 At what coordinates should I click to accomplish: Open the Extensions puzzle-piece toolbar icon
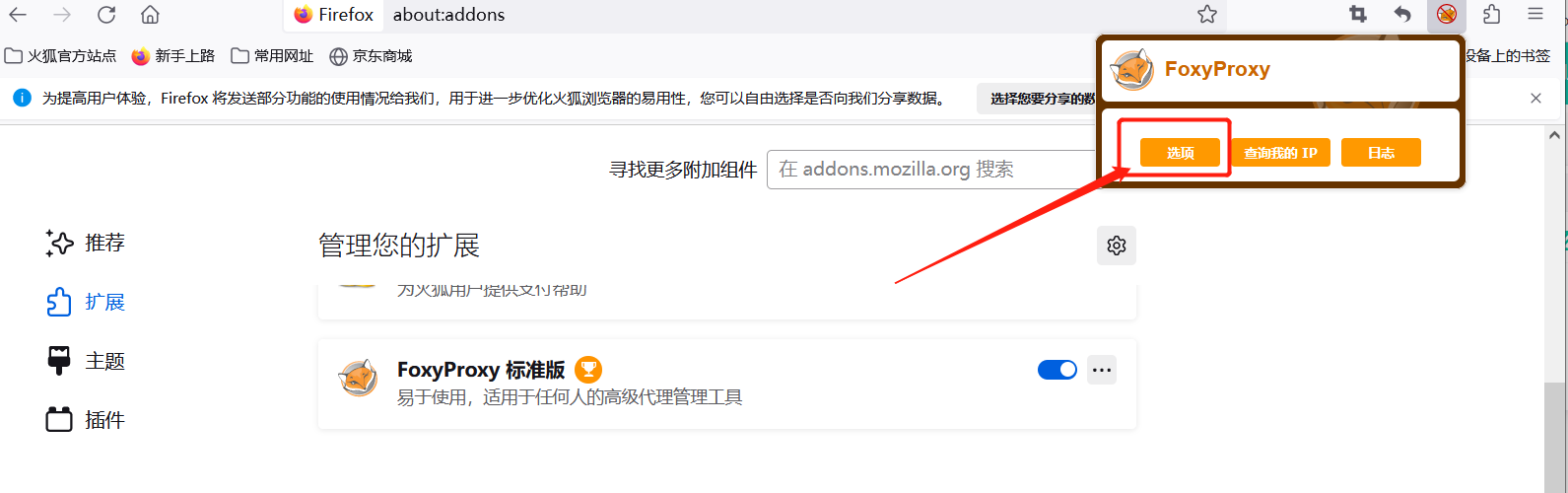click(1491, 15)
